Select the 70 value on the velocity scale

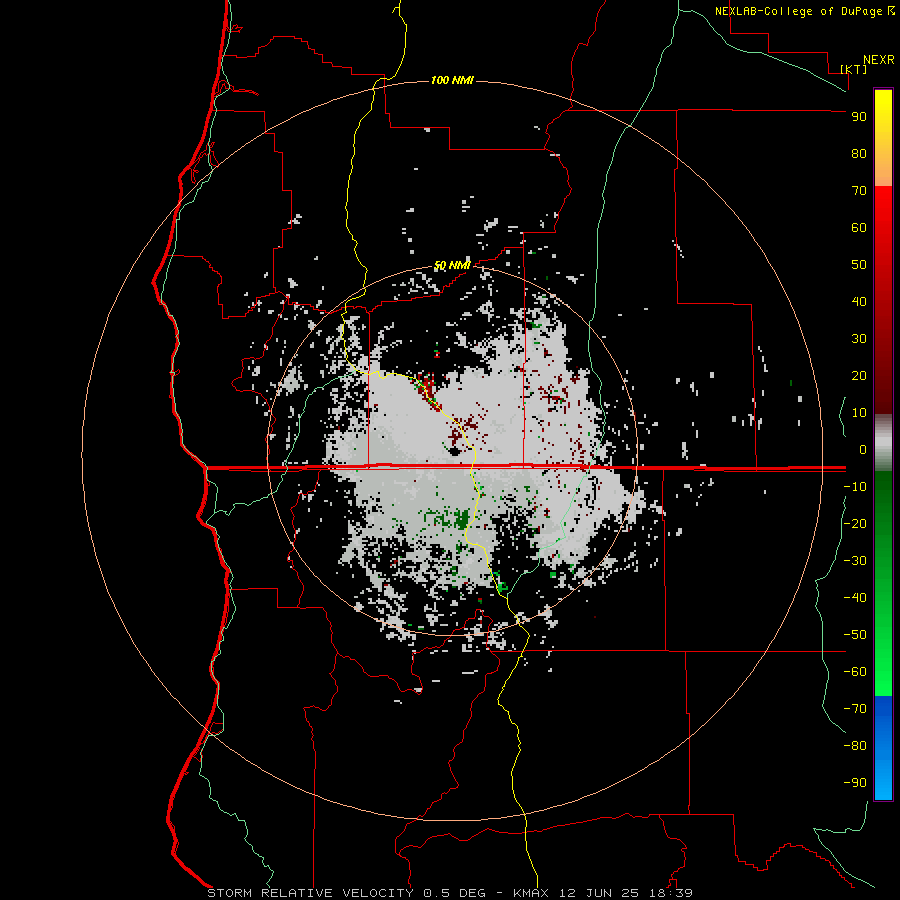pos(859,191)
